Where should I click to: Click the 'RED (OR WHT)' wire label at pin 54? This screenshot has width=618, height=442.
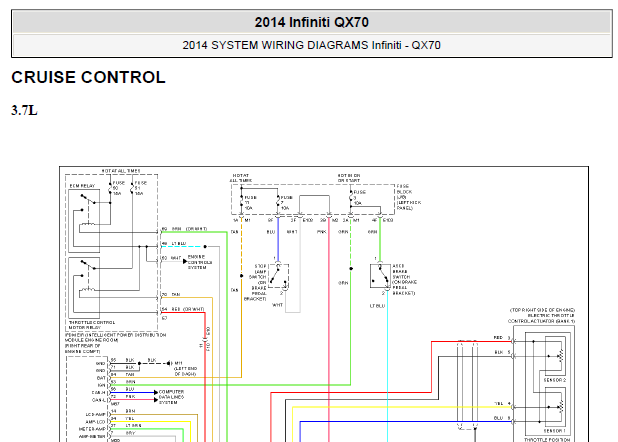click(188, 309)
